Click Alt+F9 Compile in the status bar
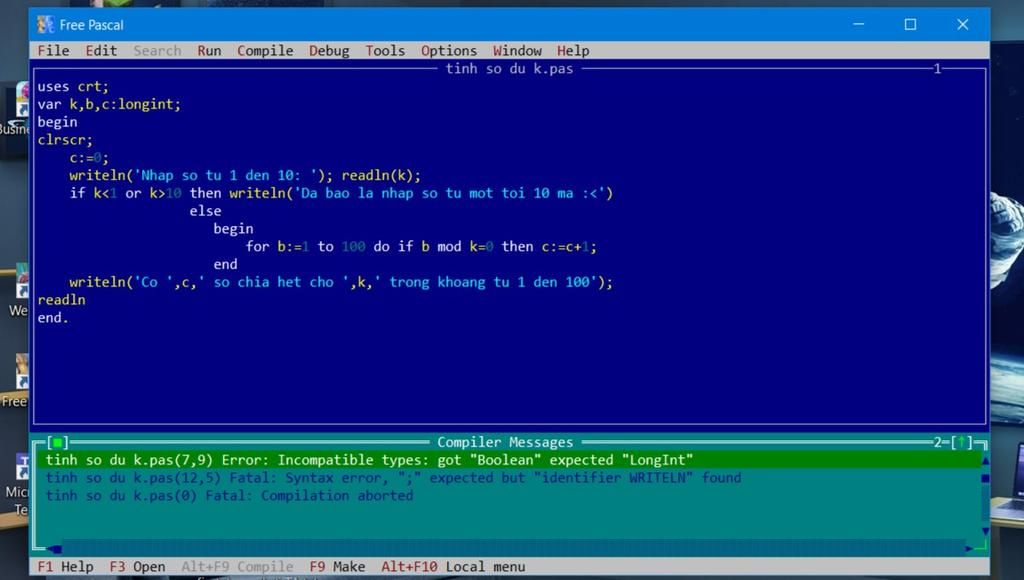Image resolution: width=1024 pixels, height=580 pixels. click(238, 567)
